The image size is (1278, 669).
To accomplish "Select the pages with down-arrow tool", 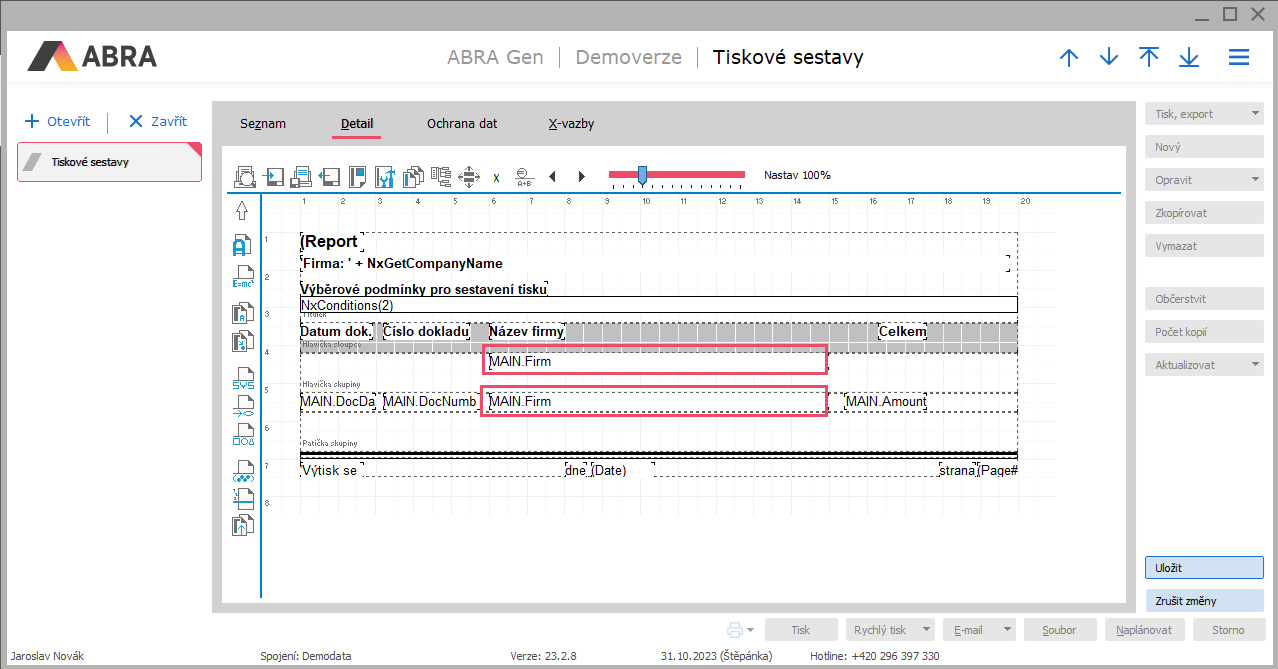I will click(x=242, y=341).
